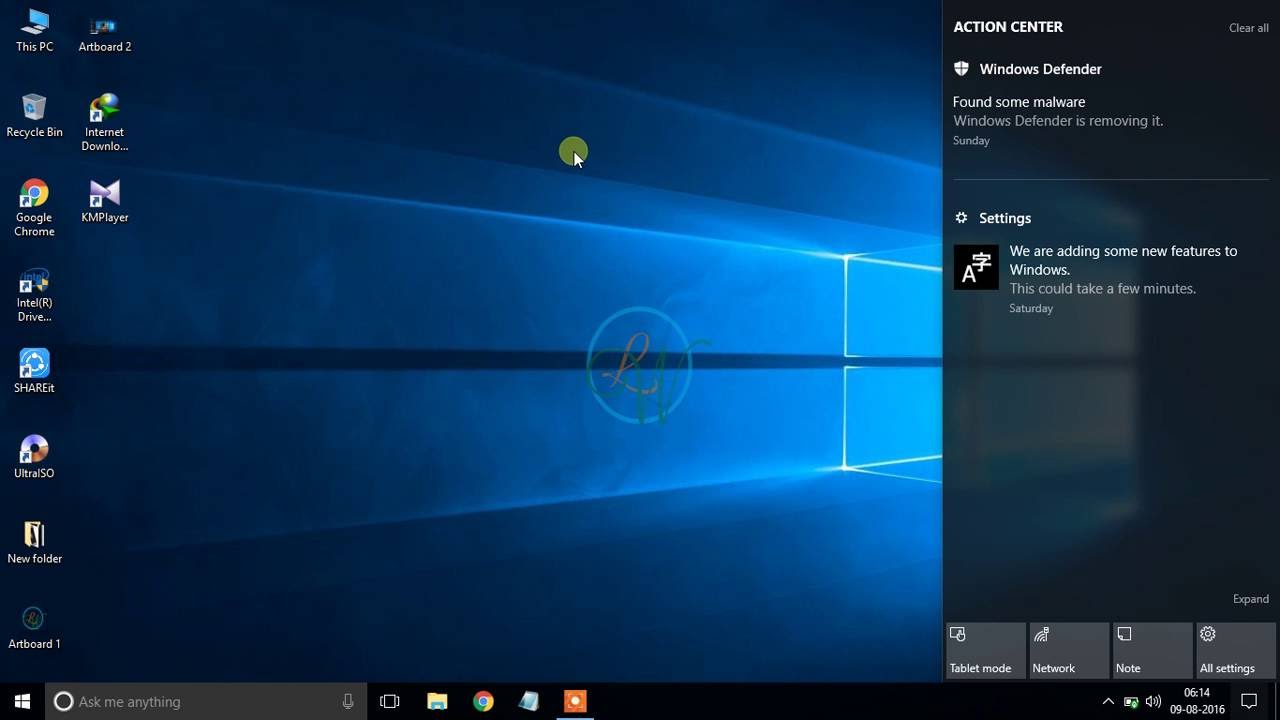Clear all notifications in Action Center

click(x=1248, y=28)
